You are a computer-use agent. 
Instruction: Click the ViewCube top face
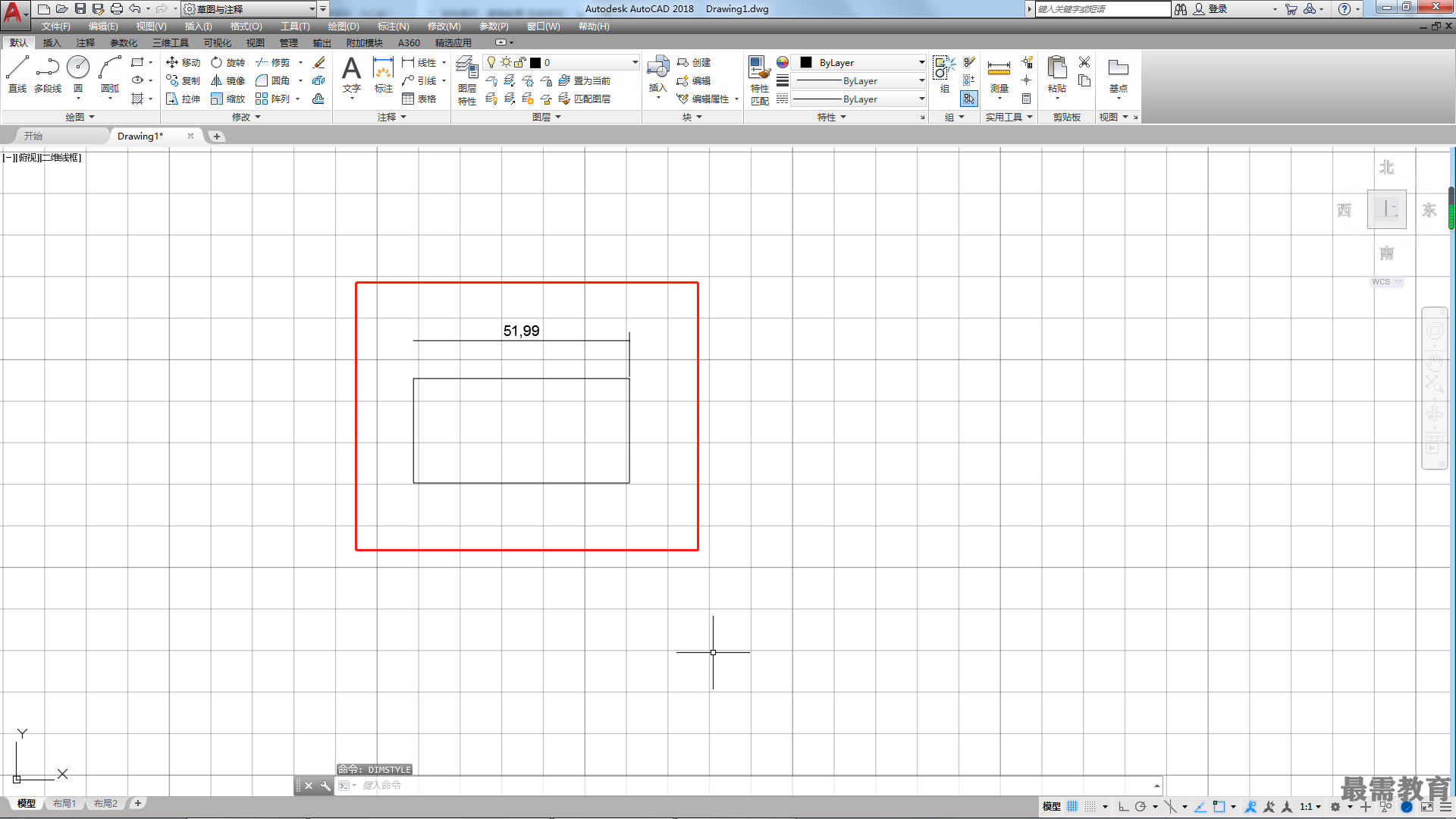click(1386, 209)
